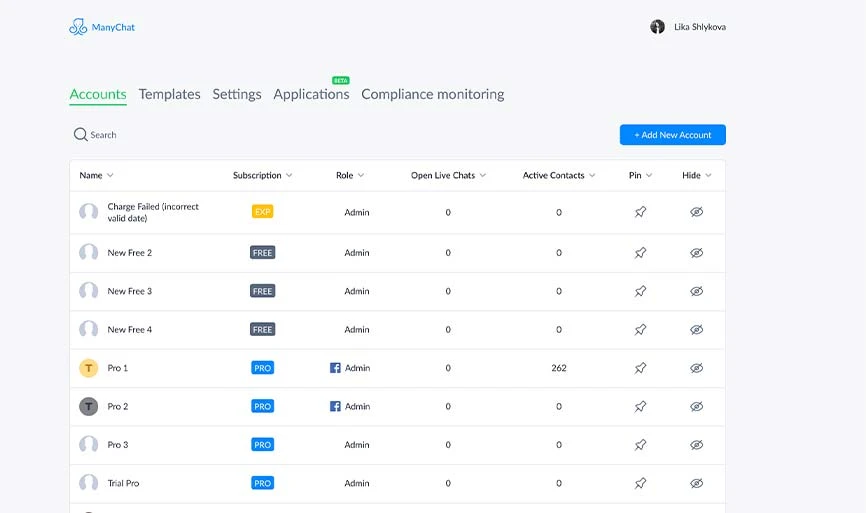Click the Pro 1 account avatar

click(89, 368)
